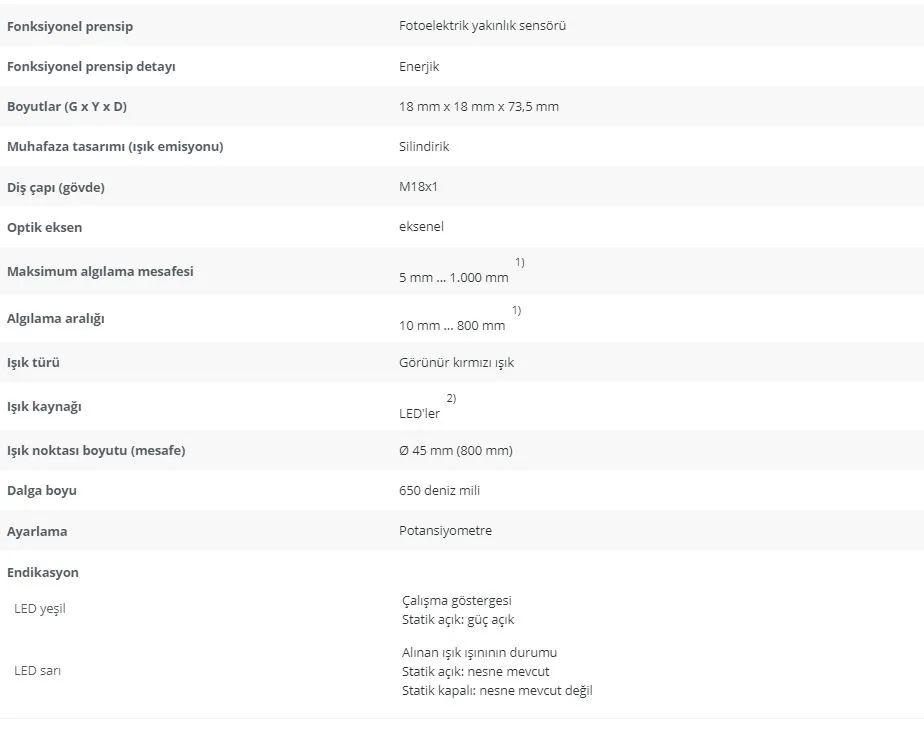924x735 pixels.
Task: Select the 'Ø 45 mm (800 mm)' light spot value
Action: [456, 450]
